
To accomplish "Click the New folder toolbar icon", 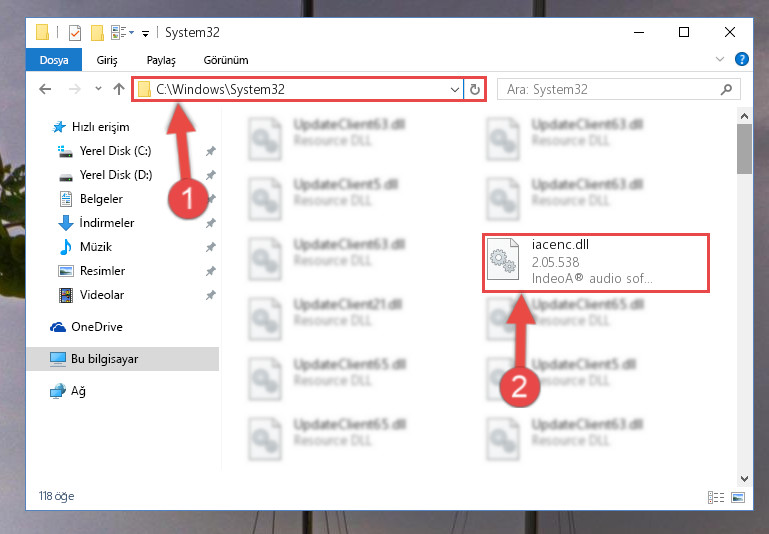I will pos(97,33).
